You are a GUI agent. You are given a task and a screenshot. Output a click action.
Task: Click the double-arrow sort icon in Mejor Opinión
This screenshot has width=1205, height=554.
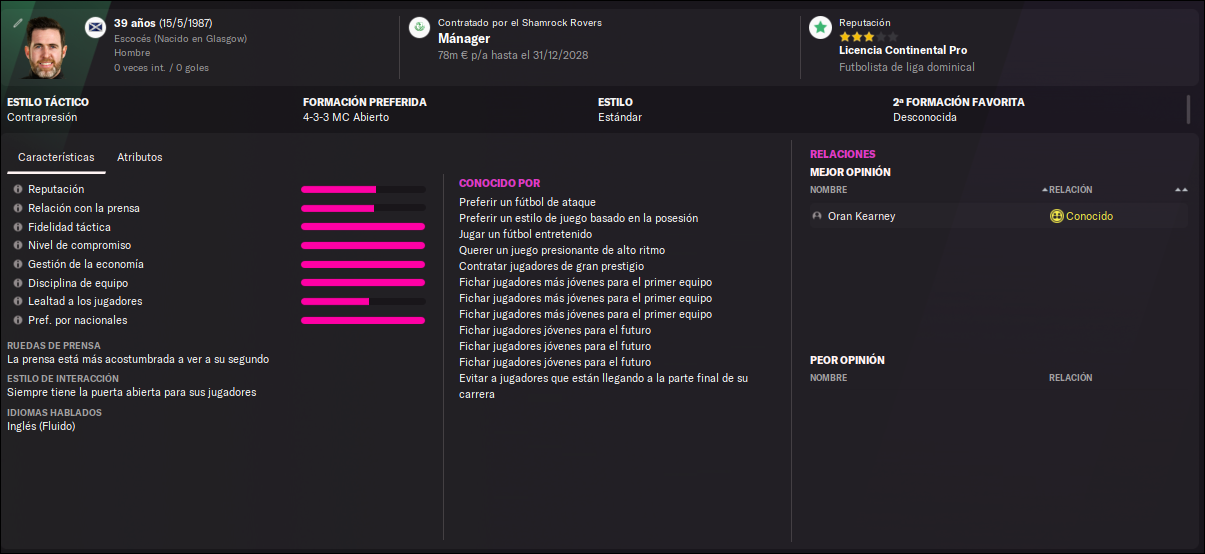[x=1181, y=190]
